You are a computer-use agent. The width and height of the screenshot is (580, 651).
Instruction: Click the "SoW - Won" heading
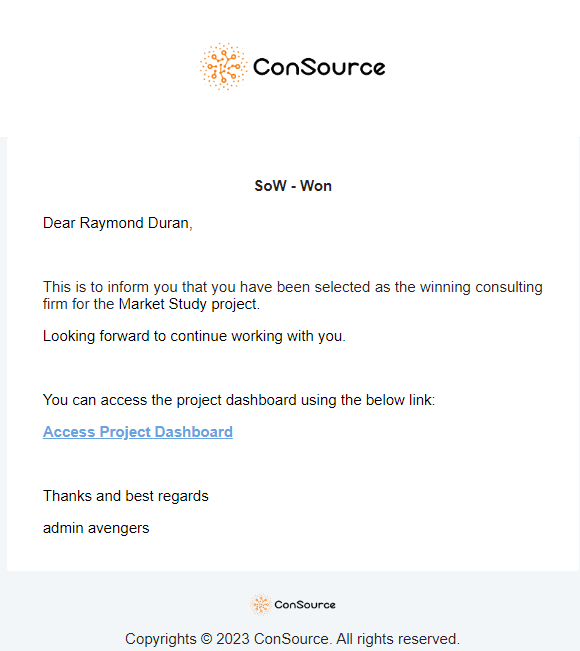(x=293, y=186)
